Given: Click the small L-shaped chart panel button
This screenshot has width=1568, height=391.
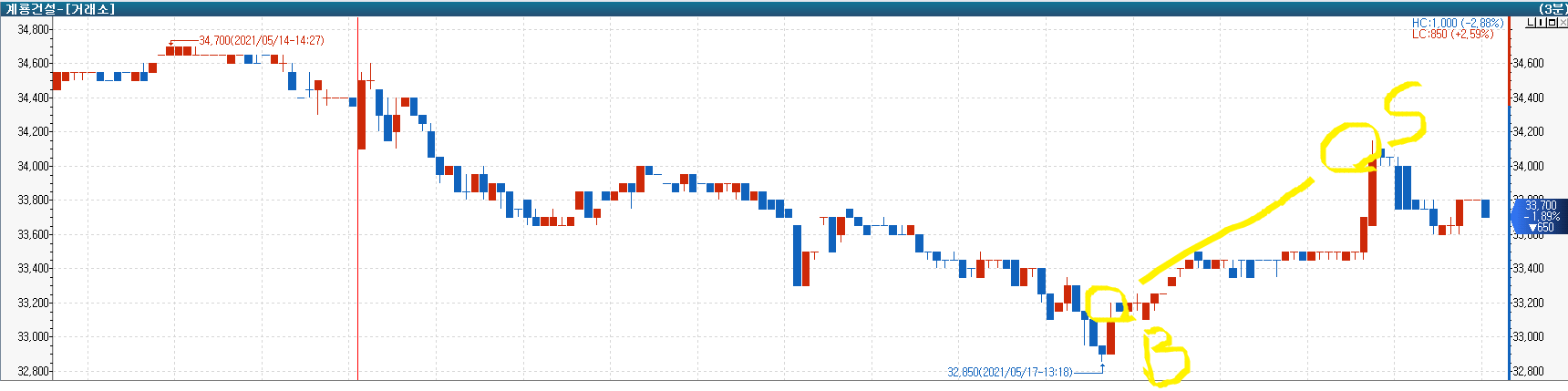Looking at the screenshot, I should click(1532, 23).
